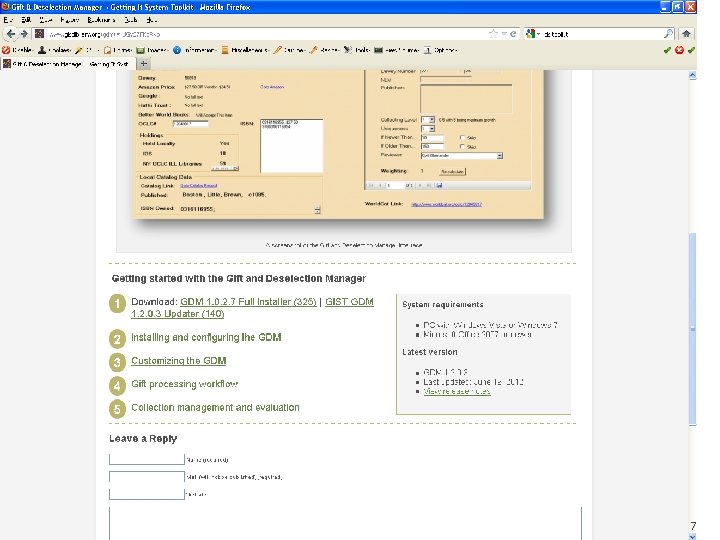Bookmark this page with the star icon

tap(493, 34)
